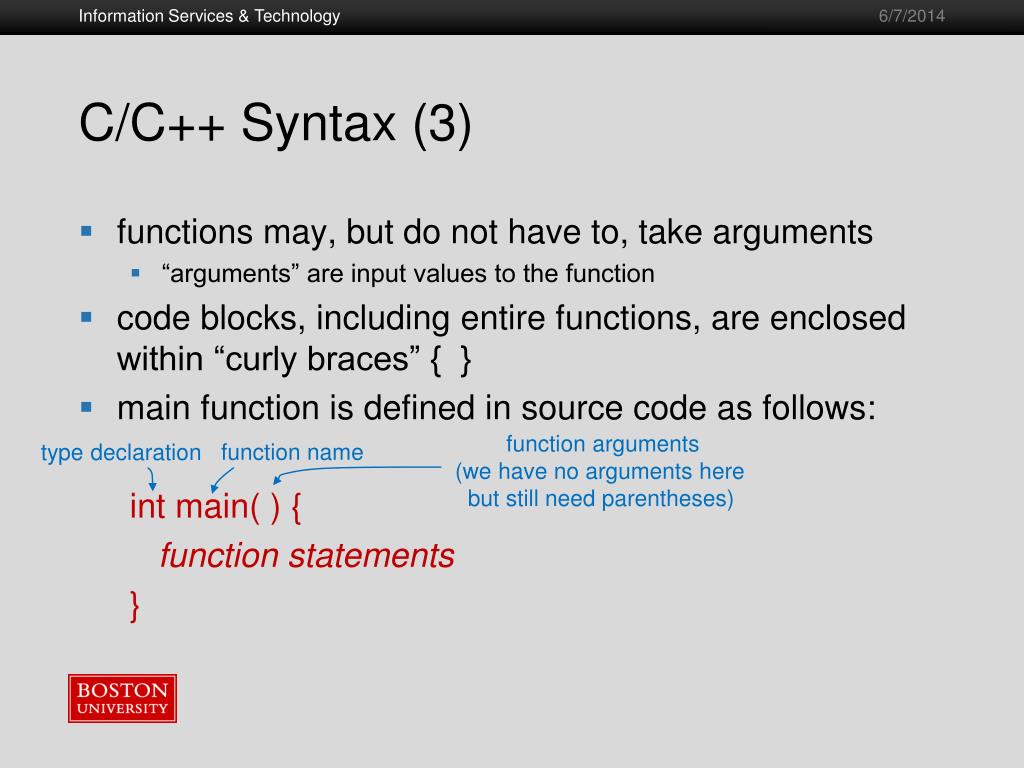Click the square bullet before "main function"
Viewport: 1024px width, 768px height.
click(86, 406)
